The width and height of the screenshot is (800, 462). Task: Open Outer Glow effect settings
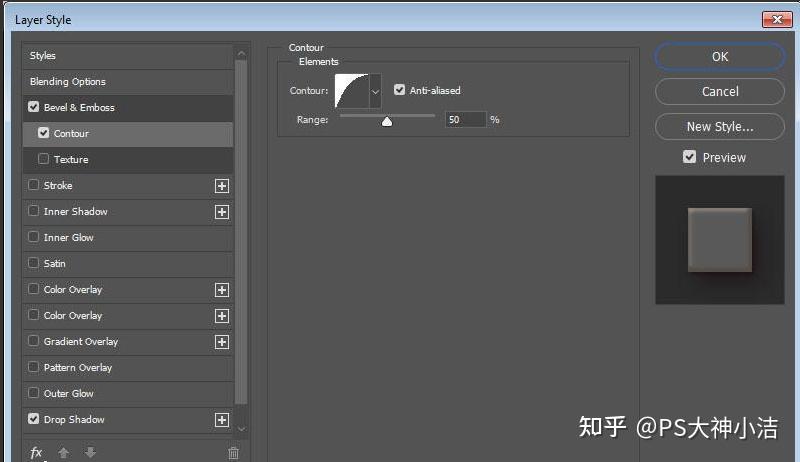[128, 394]
